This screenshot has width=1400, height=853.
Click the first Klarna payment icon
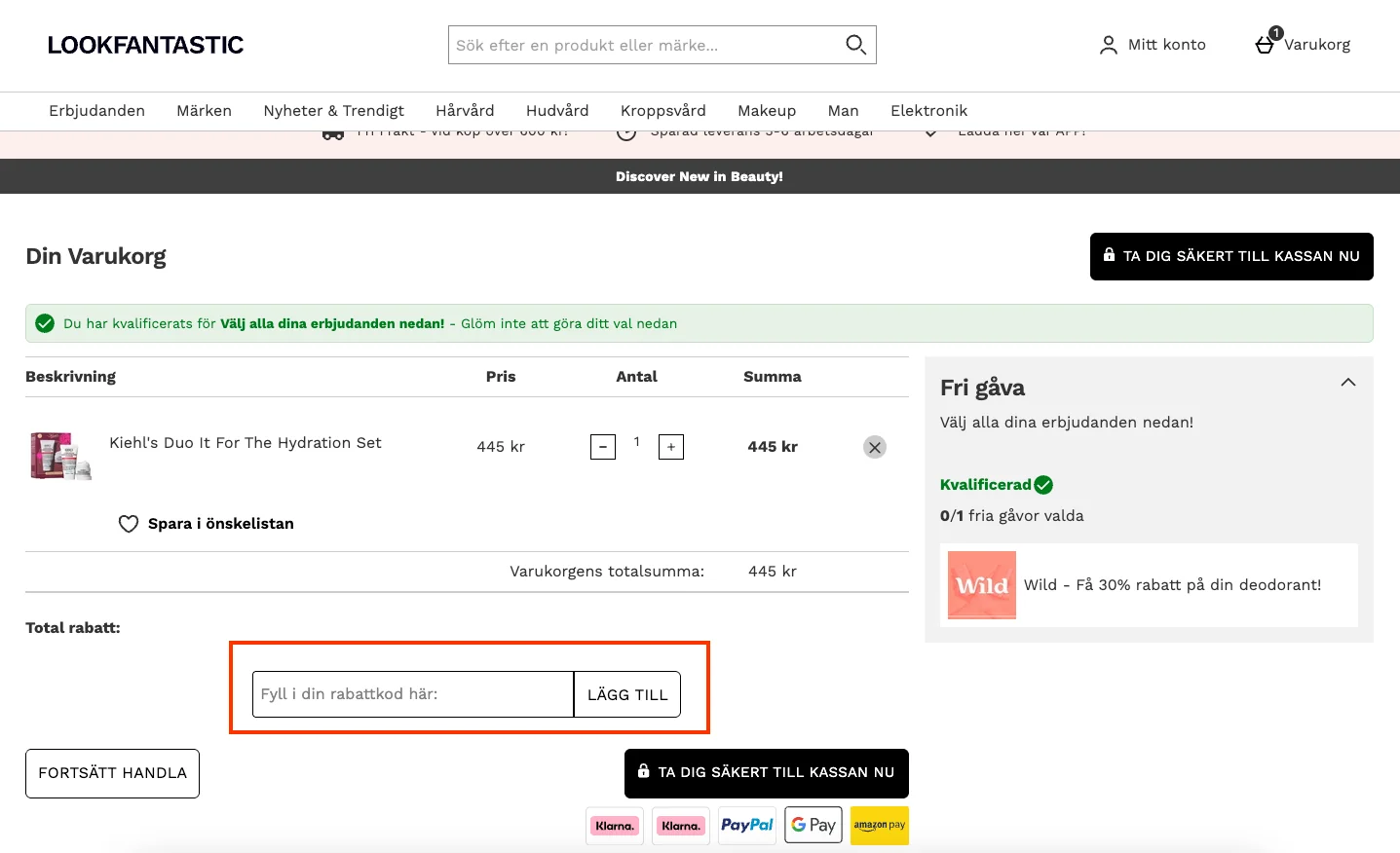[615, 825]
